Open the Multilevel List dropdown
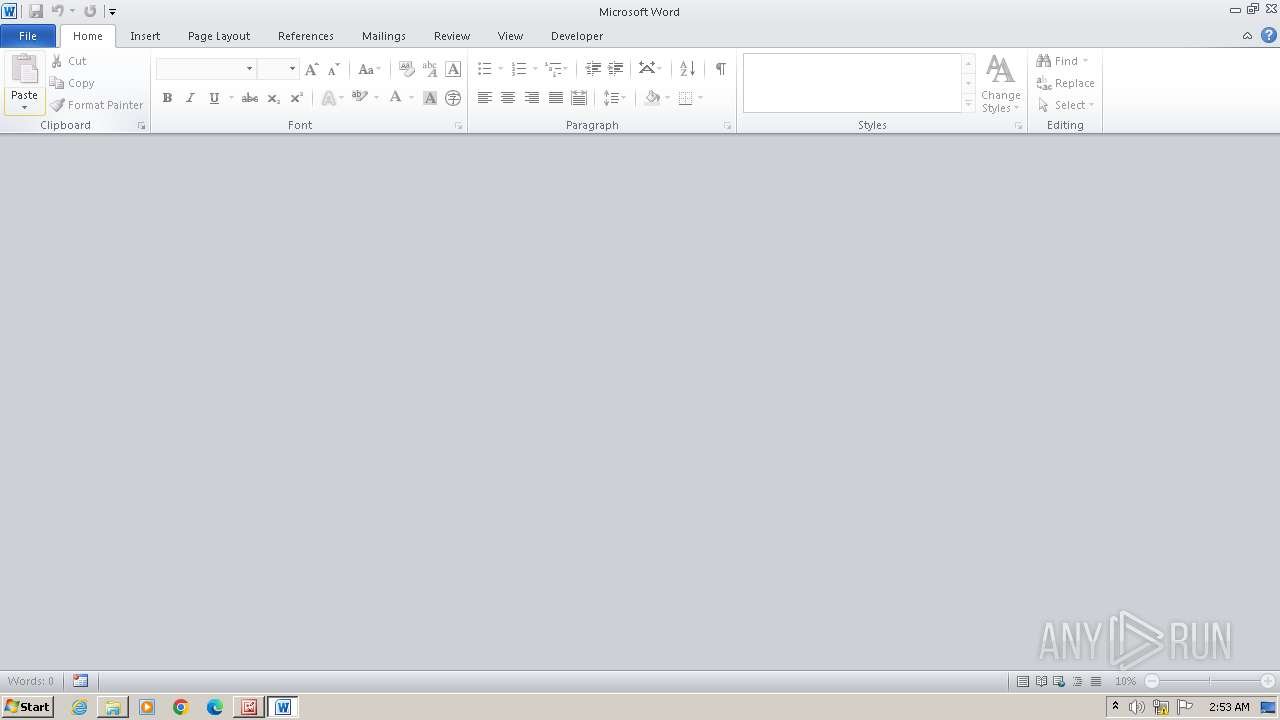This screenshot has height=720, width=1280. (557, 69)
